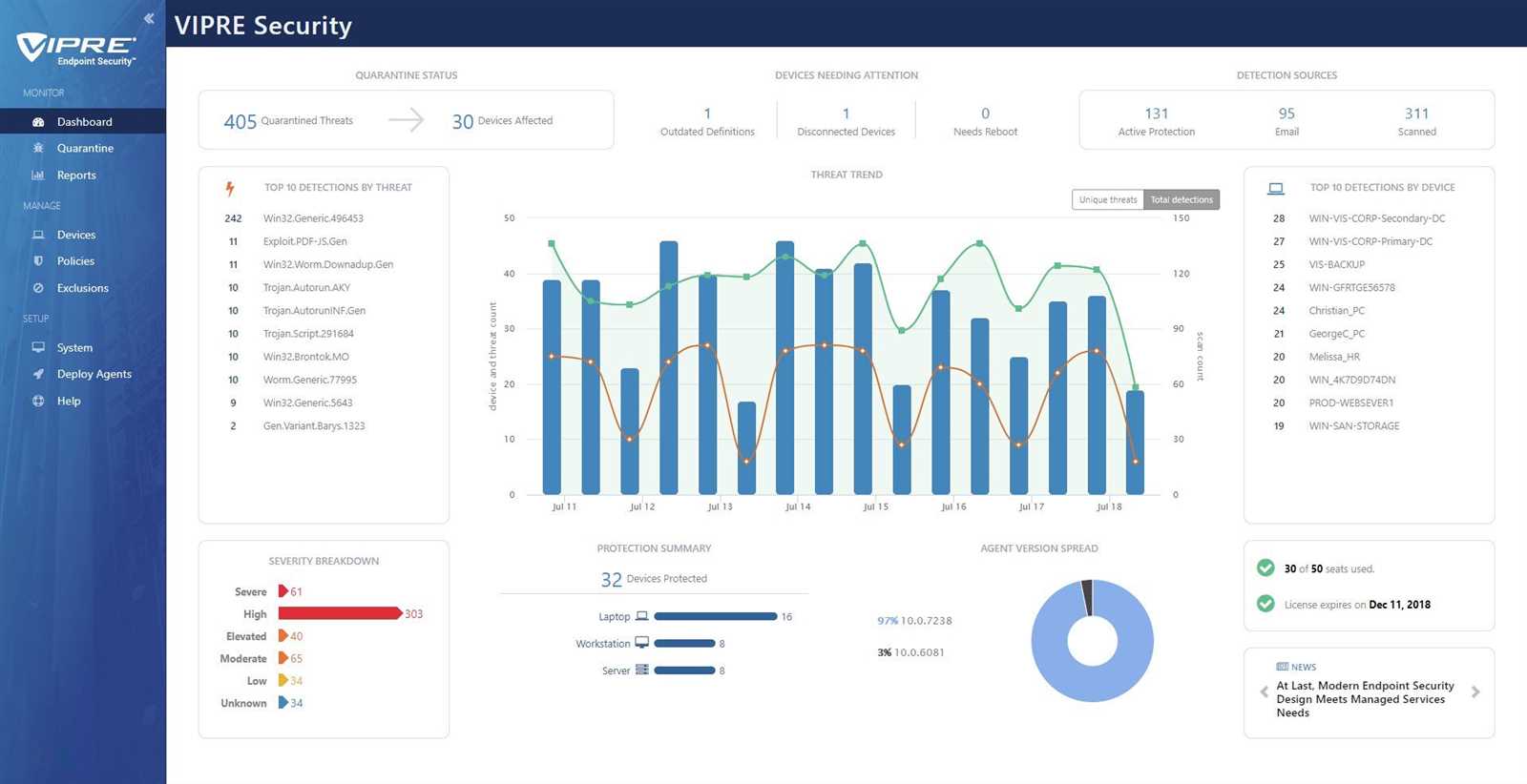The width and height of the screenshot is (1527, 784).
Task: View the 1 Disconnected Devices entry
Action: (x=846, y=121)
